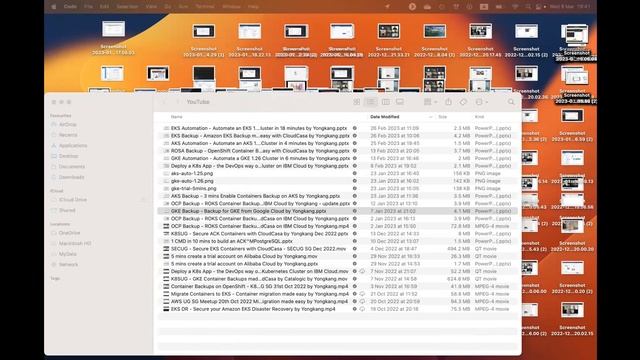640x360 pixels.
Task: Open the File menu
Action: click(x=88, y=7)
